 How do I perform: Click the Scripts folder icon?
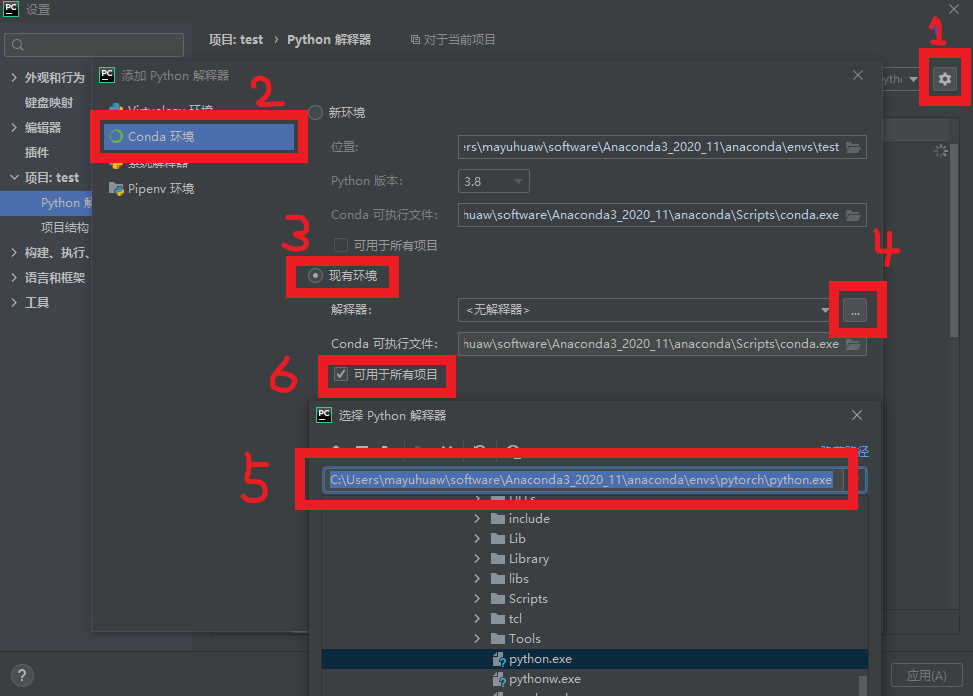point(498,599)
